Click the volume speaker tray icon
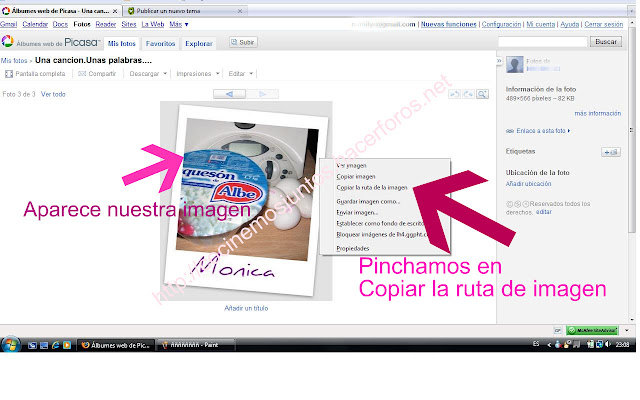The height and width of the screenshot is (400, 640). pos(608,344)
